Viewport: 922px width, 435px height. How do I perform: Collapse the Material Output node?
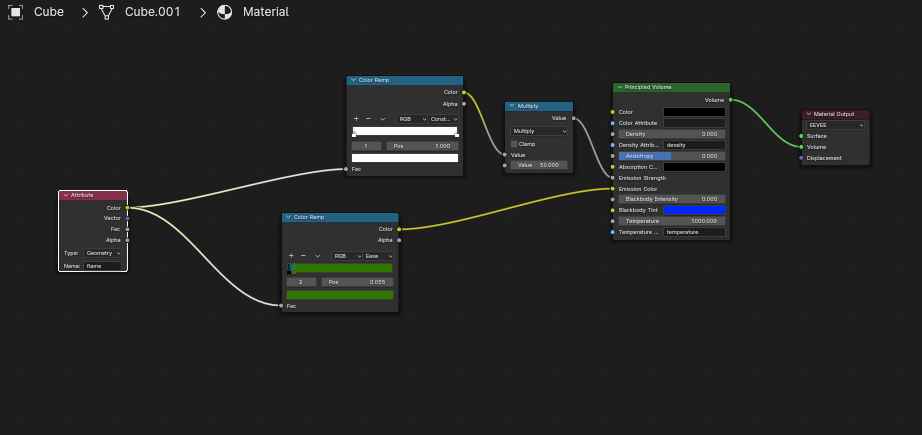[809, 114]
